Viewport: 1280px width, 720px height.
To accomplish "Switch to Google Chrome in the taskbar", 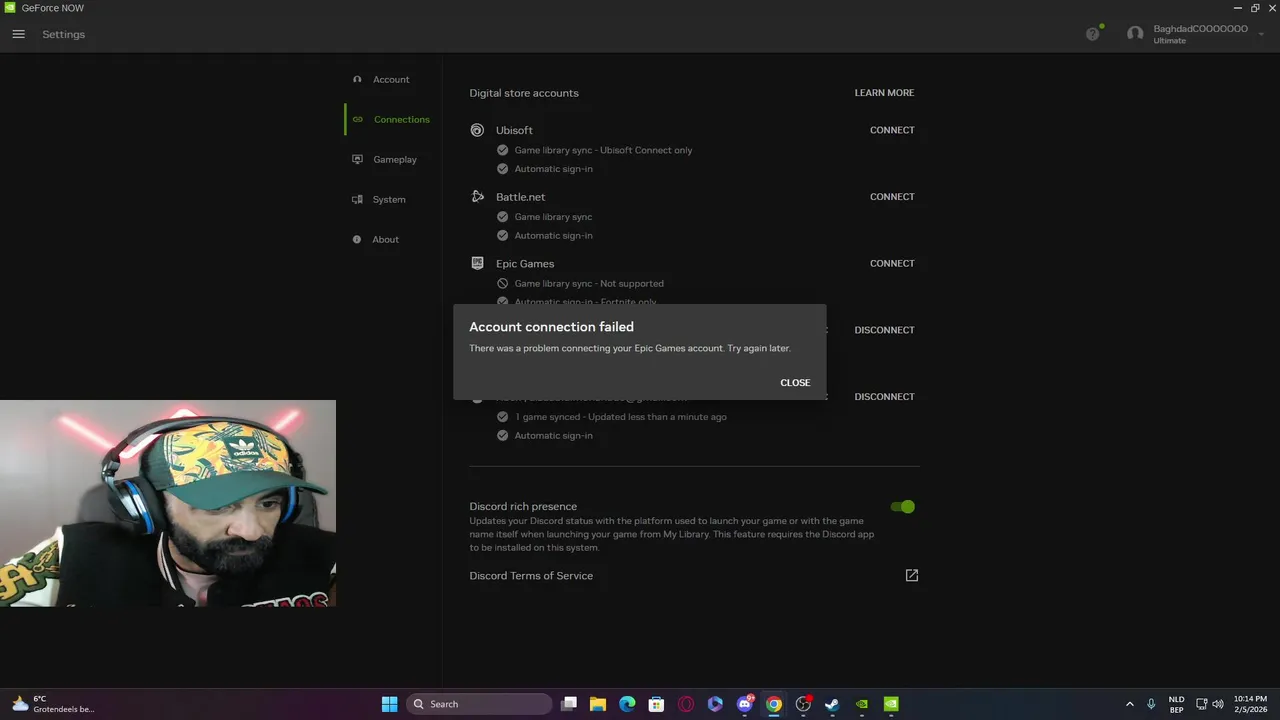I will tap(774, 704).
